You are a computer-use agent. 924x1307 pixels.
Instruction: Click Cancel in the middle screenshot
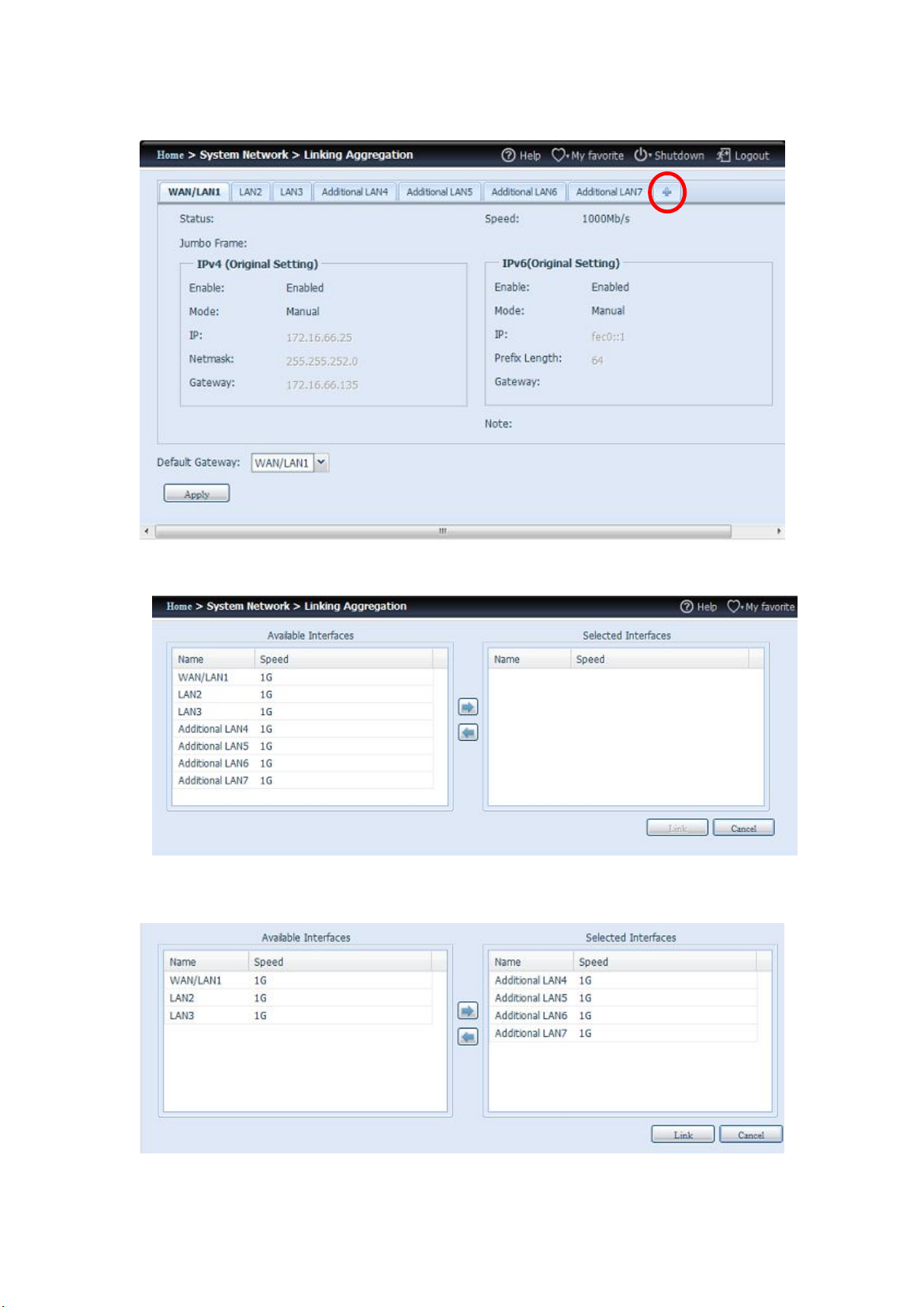743,828
